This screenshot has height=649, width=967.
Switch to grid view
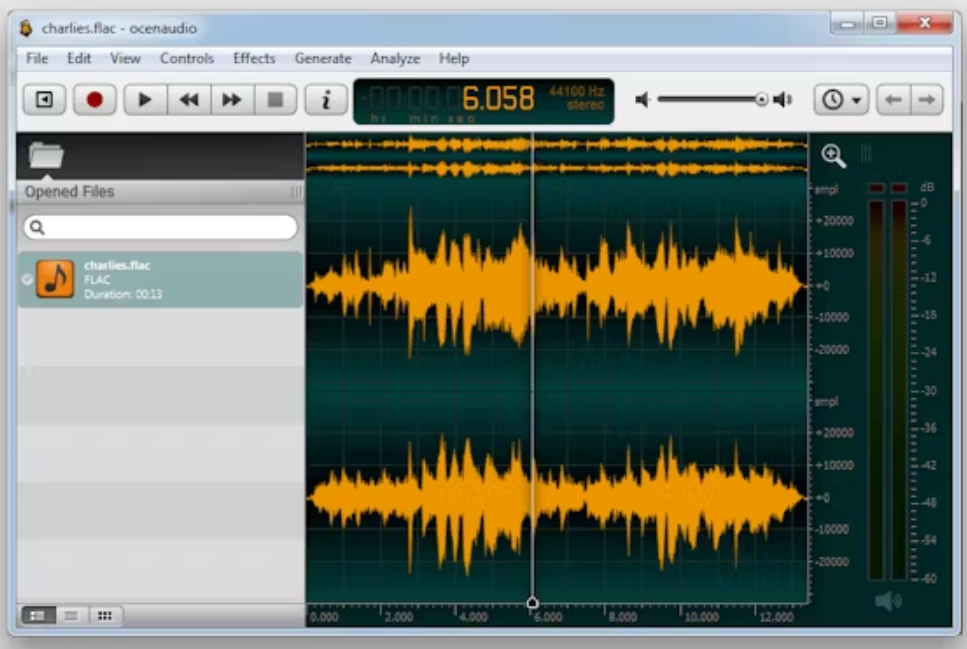pos(105,615)
